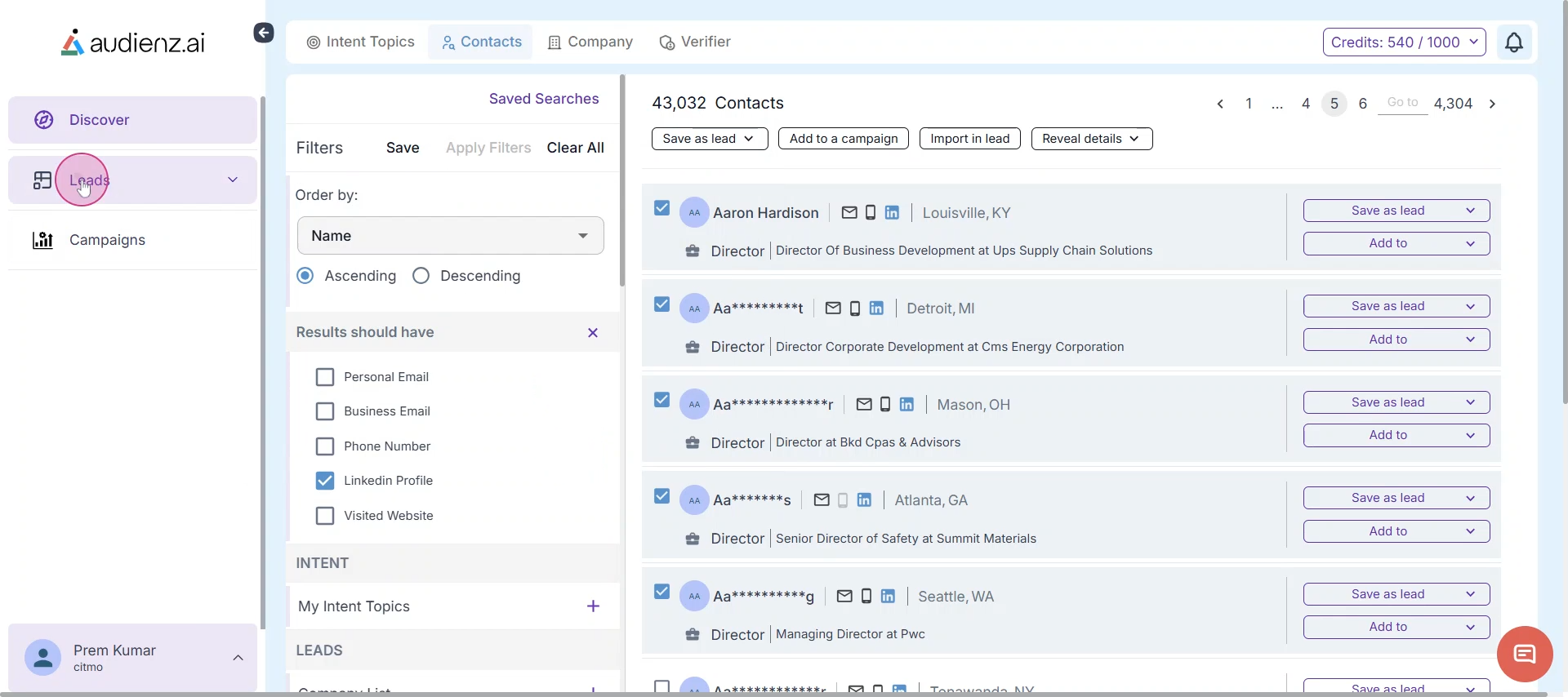Go to next page arrow
The width and height of the screenshot is (1568, 697).
1492,104
